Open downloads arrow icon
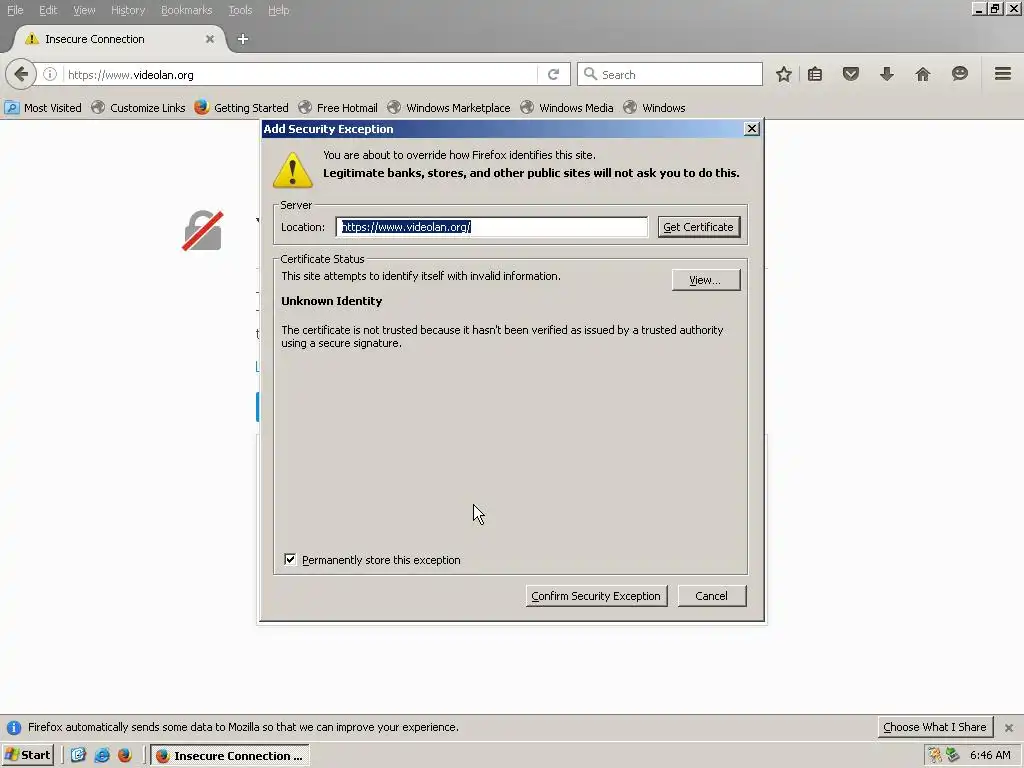Image resolution: width=1024 pixels, height=768 pixels. pyautogui.click(x=886, y=74)
